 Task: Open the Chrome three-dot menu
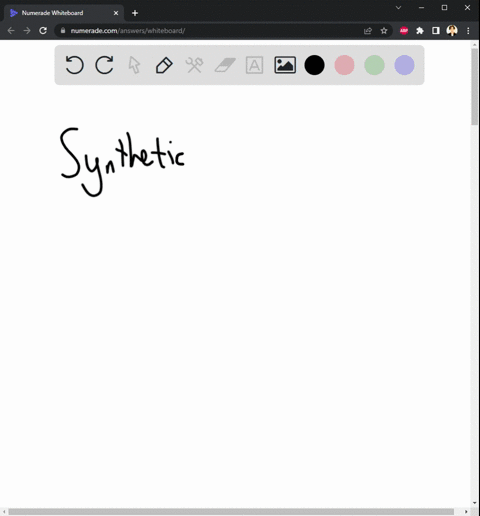coord(468,31)
